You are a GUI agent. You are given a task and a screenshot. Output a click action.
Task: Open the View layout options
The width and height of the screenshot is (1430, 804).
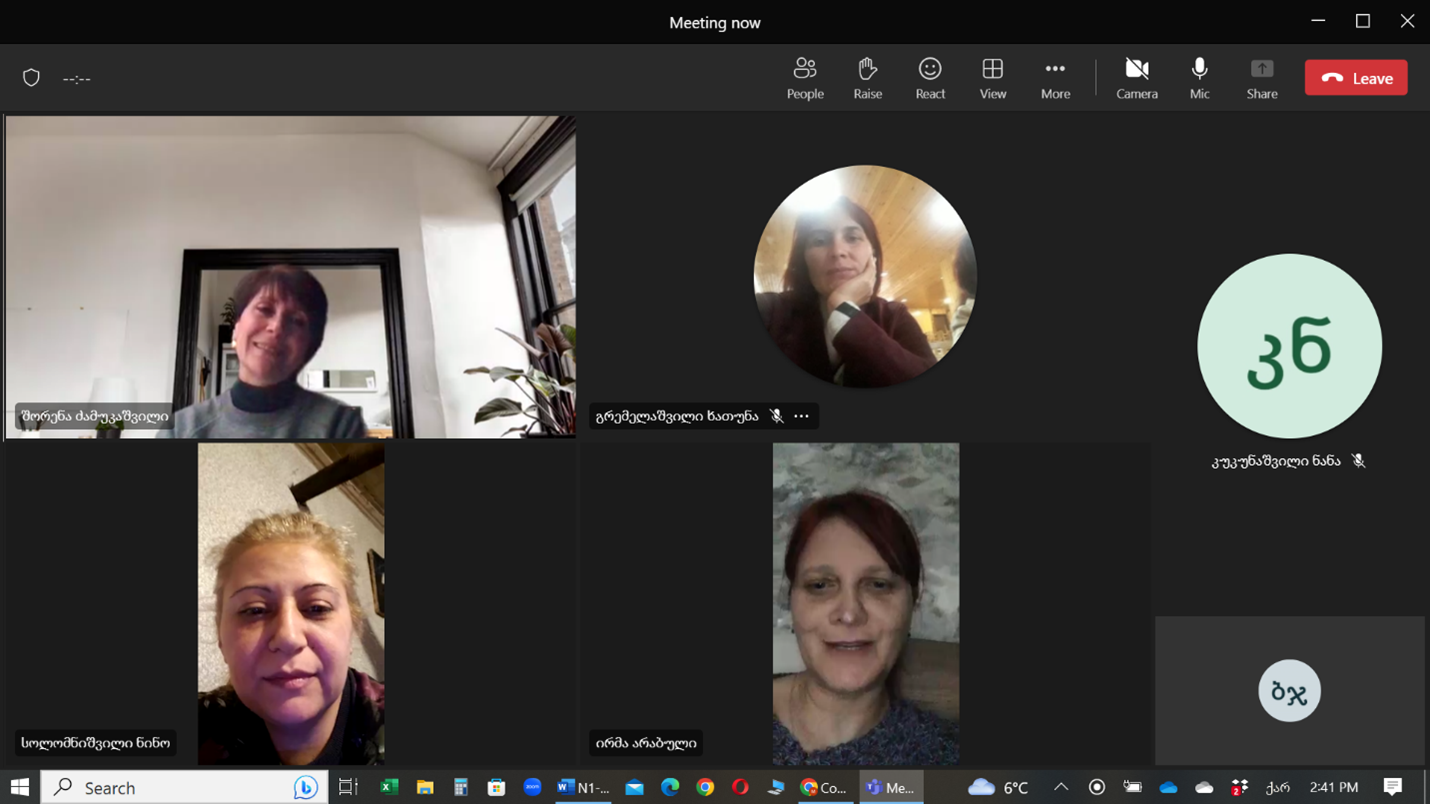point(992,78)
